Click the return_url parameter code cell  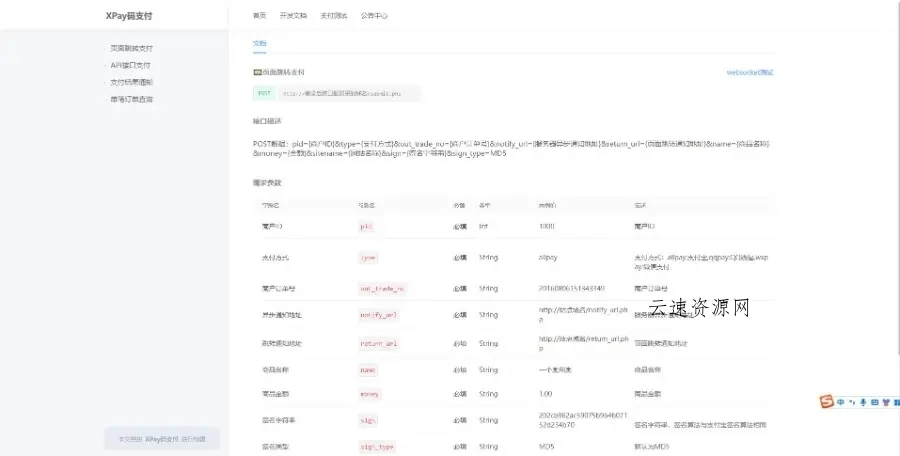point(378,344)
